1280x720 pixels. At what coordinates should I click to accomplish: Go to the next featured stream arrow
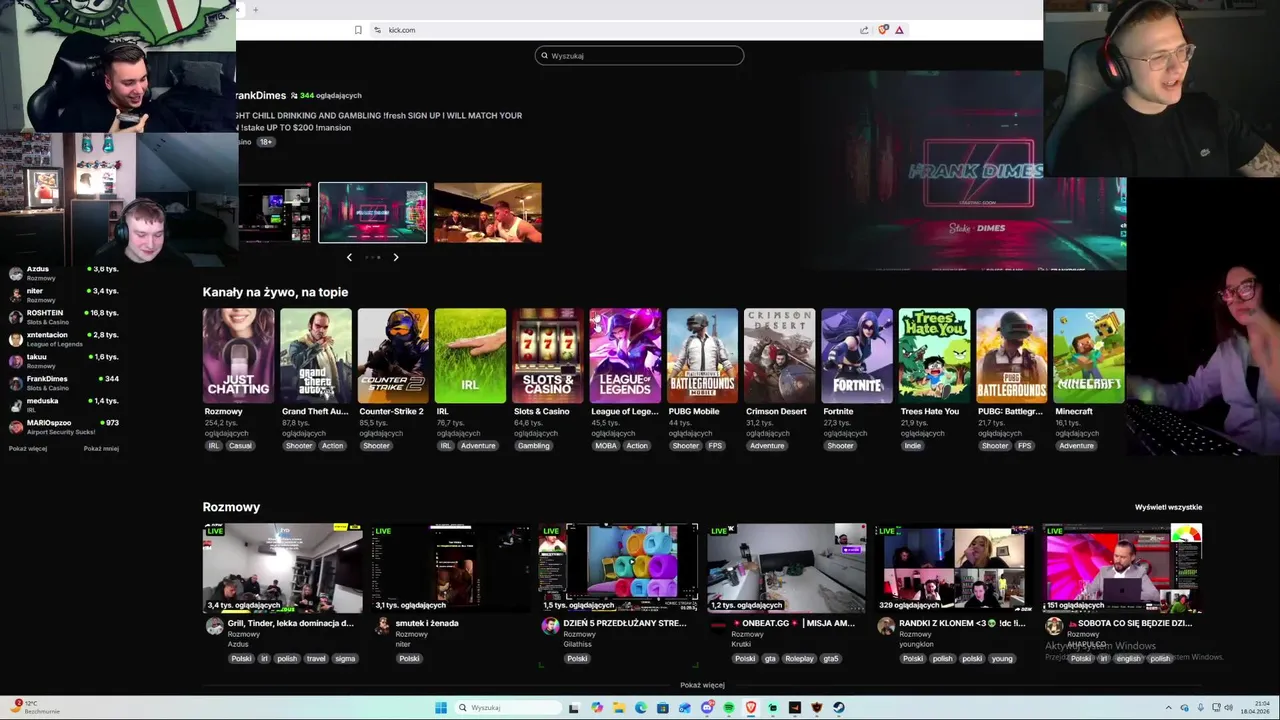click(396, 258)
